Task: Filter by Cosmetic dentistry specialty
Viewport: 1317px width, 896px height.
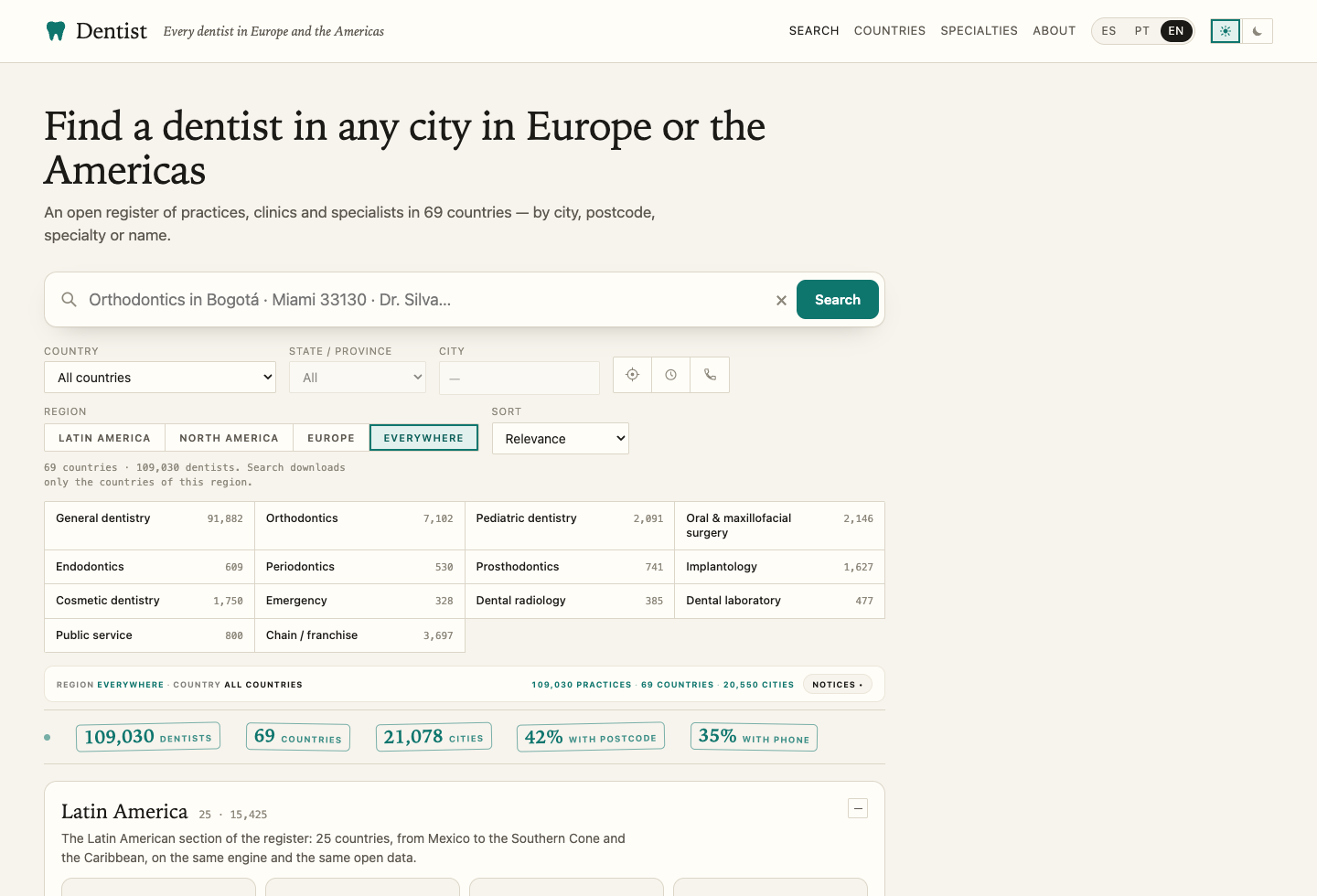Action: click(150, 602)
